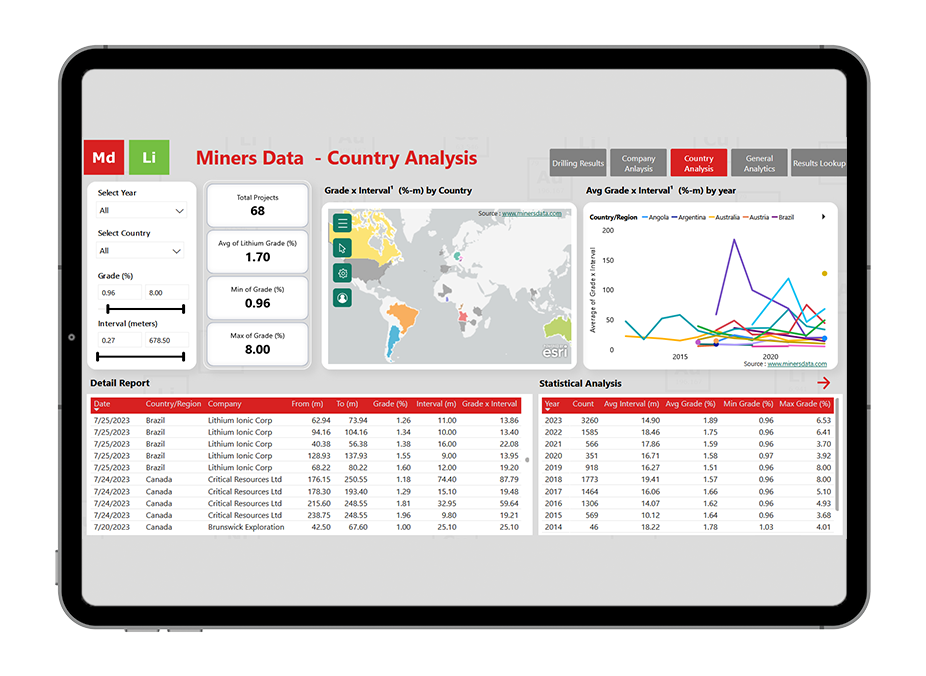Viewport: 926px width, 676px height.
Task: Select the Min of Grade card
Action: 257,298
